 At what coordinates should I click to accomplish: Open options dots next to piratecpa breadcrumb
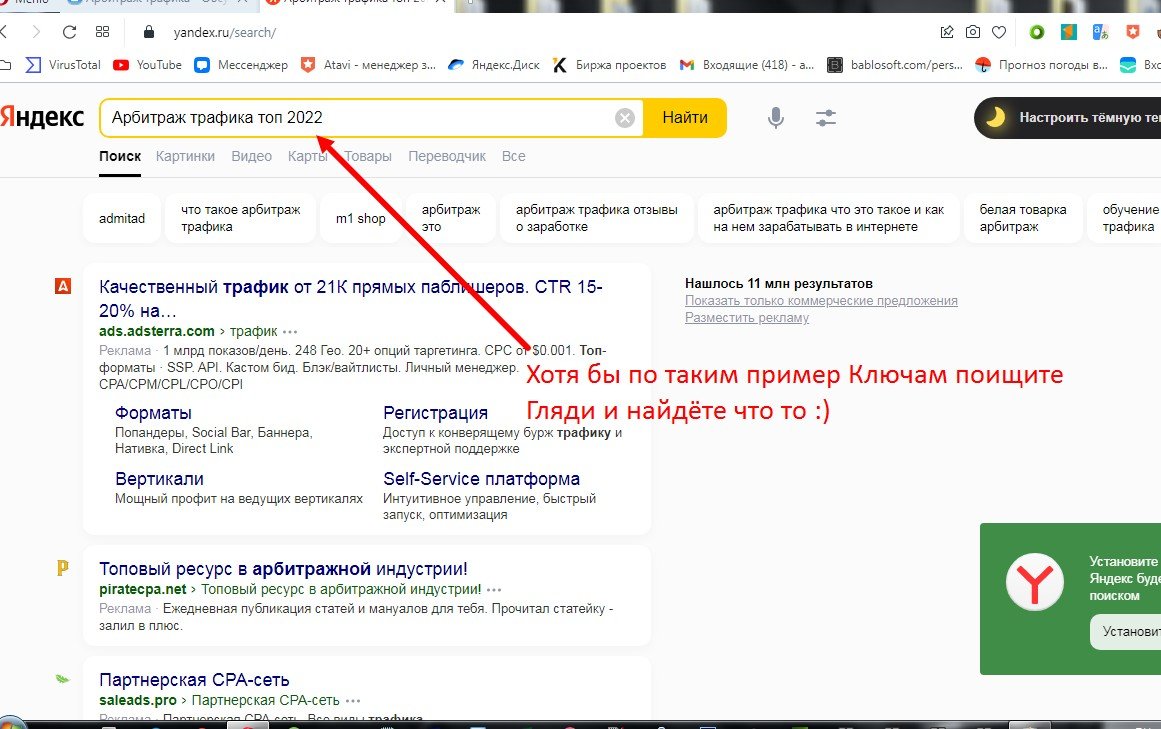(495, 590)
